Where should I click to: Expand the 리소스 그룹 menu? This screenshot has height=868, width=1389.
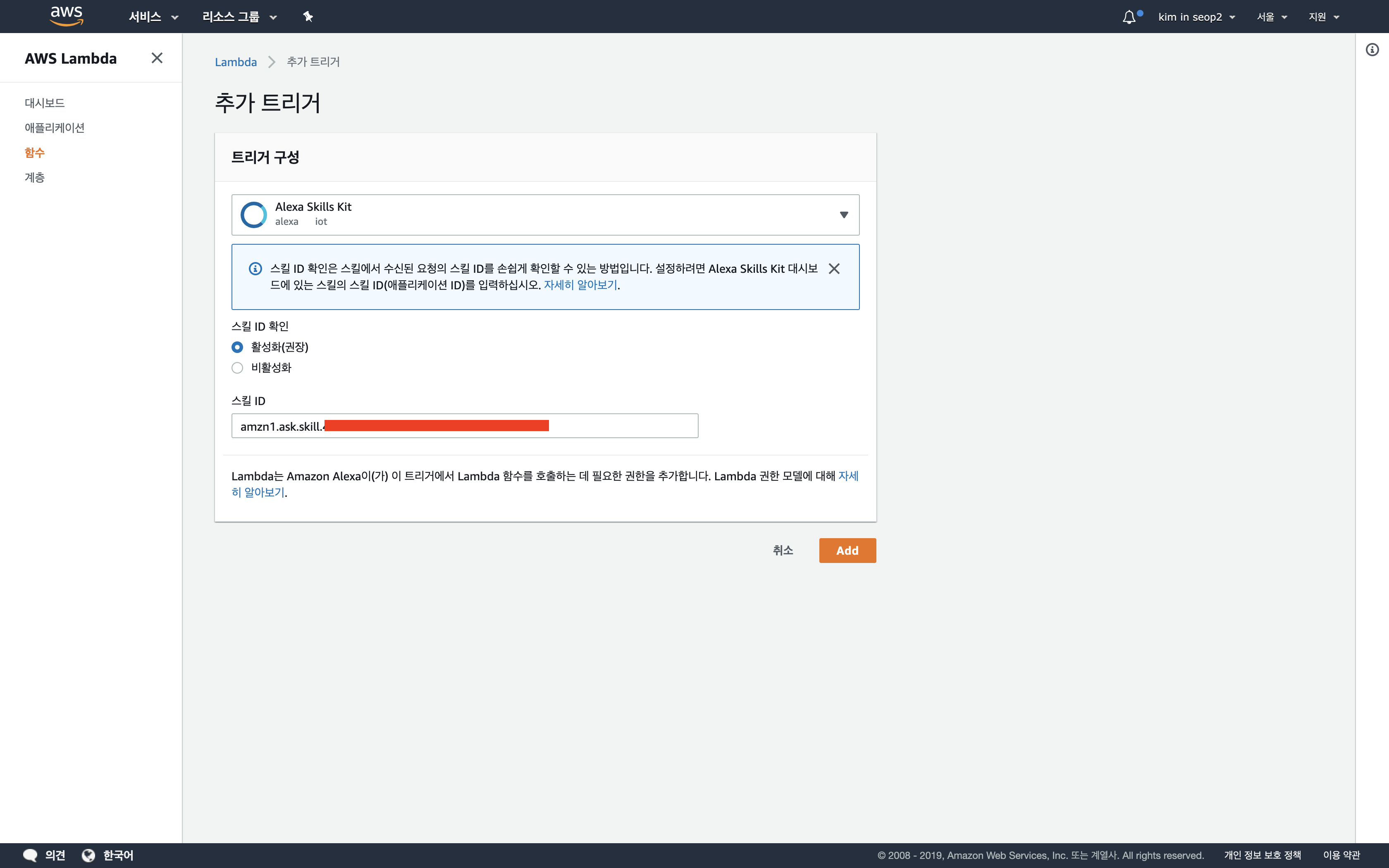click(240, 17)
